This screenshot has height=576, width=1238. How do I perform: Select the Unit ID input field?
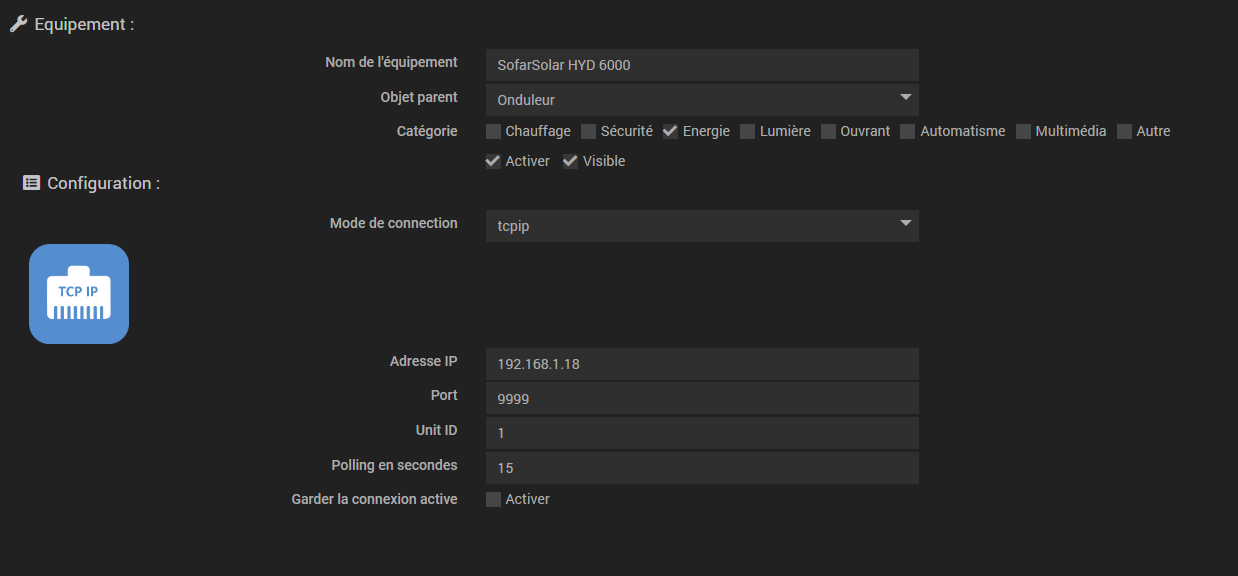[701, 433]
